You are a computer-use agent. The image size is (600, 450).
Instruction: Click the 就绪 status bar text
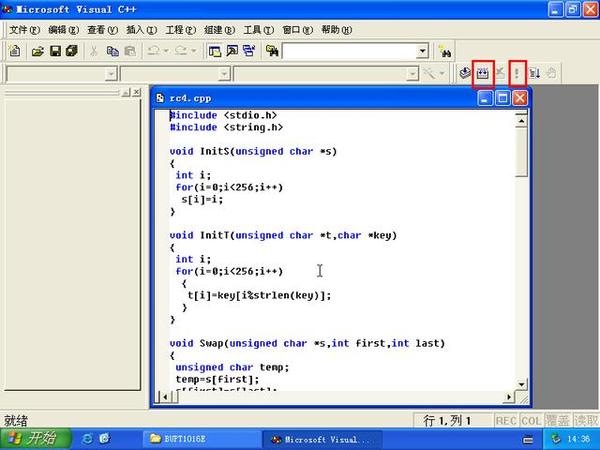[x=16, y=421]
